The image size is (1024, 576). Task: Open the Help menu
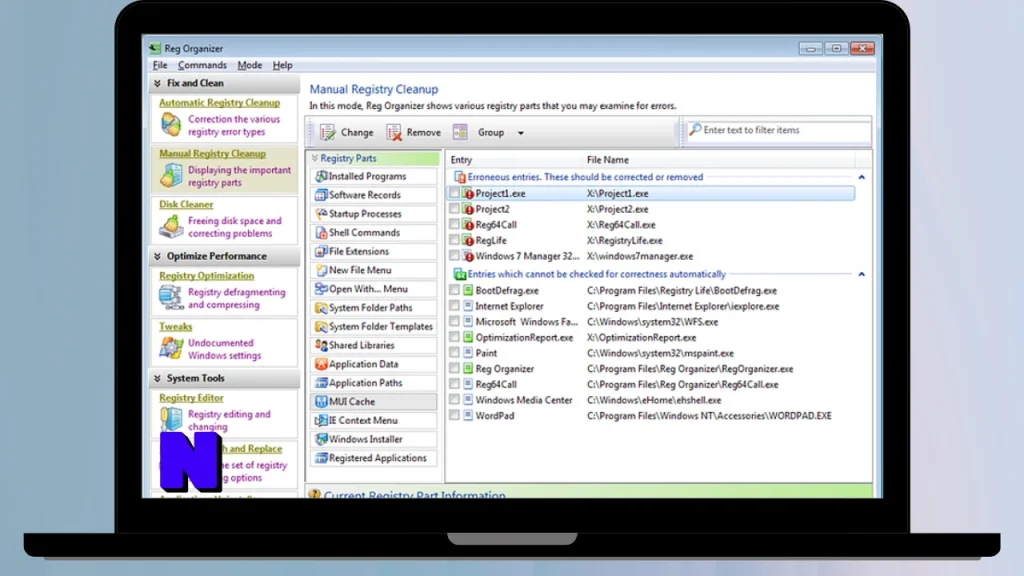[x=282, y=65]
